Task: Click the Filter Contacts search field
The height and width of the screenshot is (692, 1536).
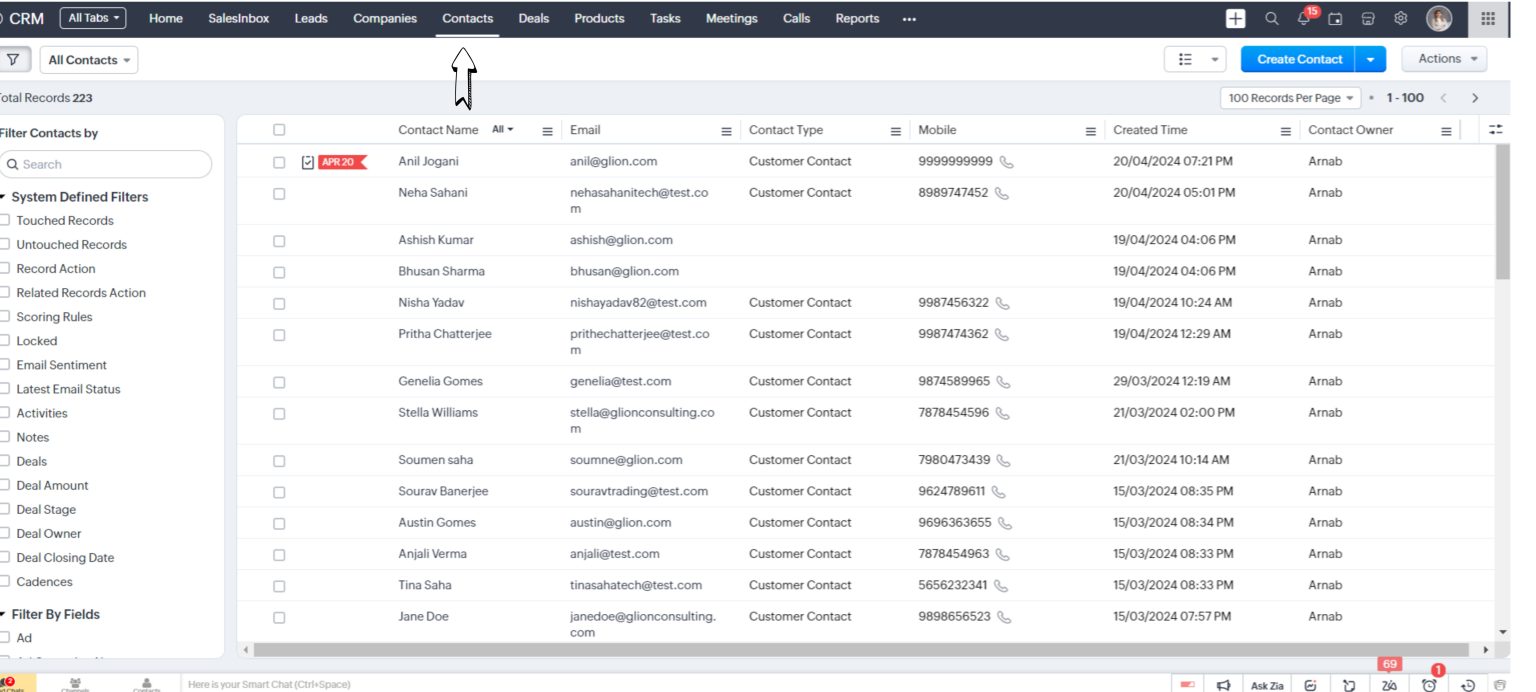Action: pyautogui.click(x=106, y=164)
